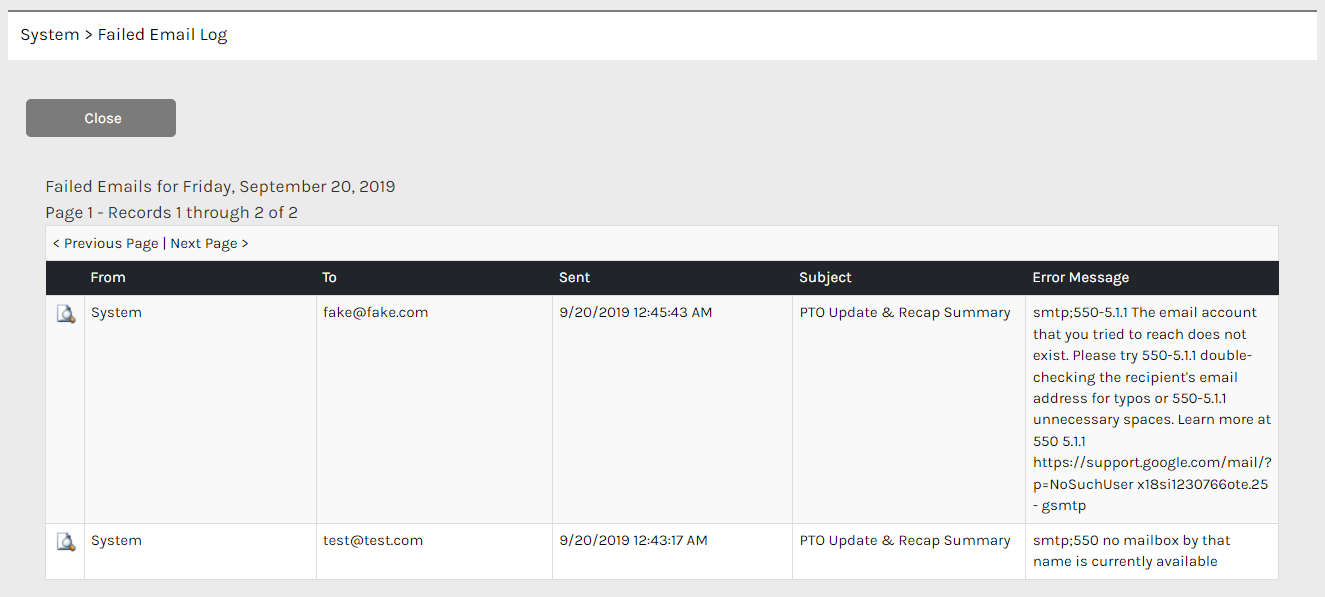Viewport: 1325px width, 597px height.
Task: Click the subject in the fake@fake.com row
Action: 905,312
